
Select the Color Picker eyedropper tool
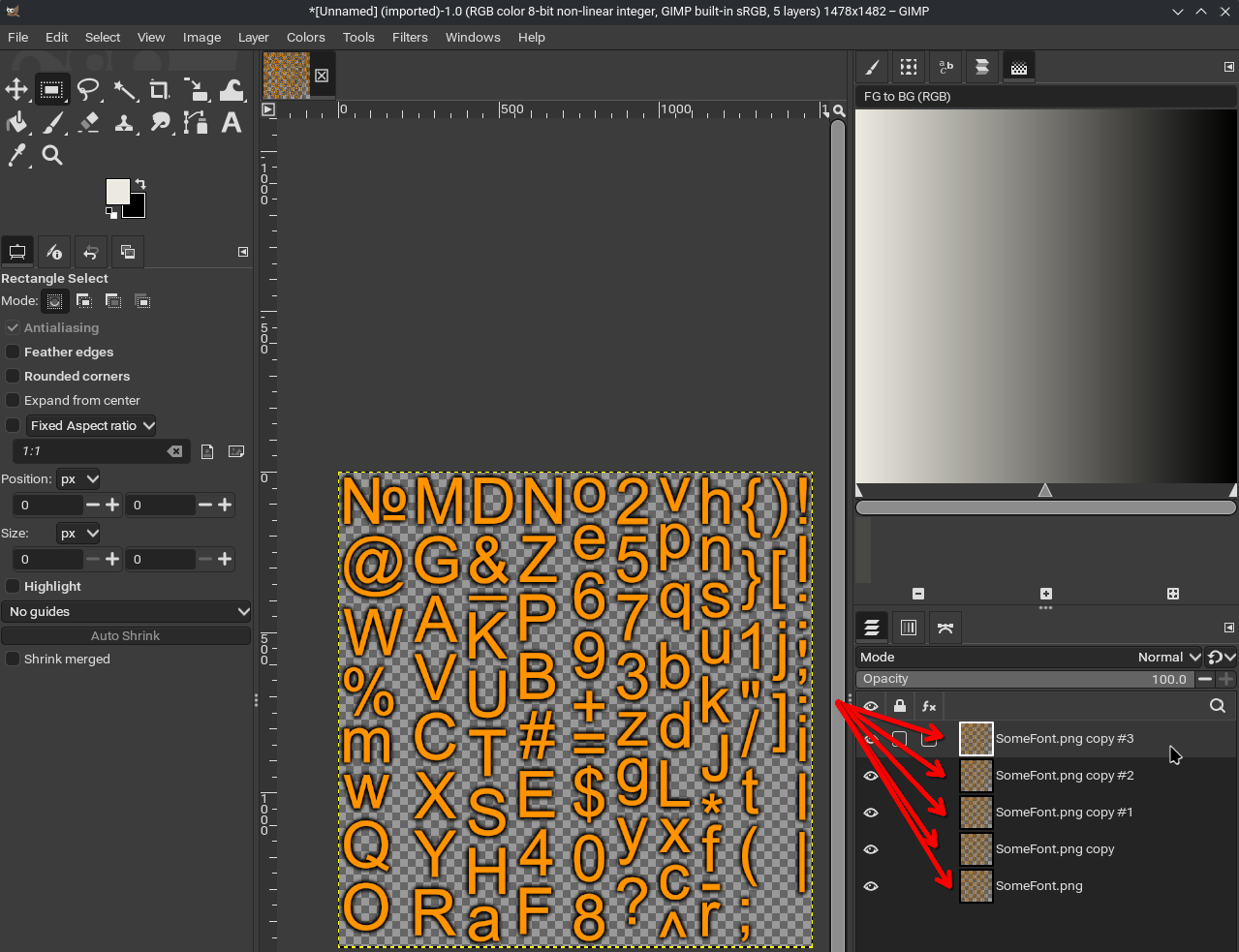coord(16,155)
